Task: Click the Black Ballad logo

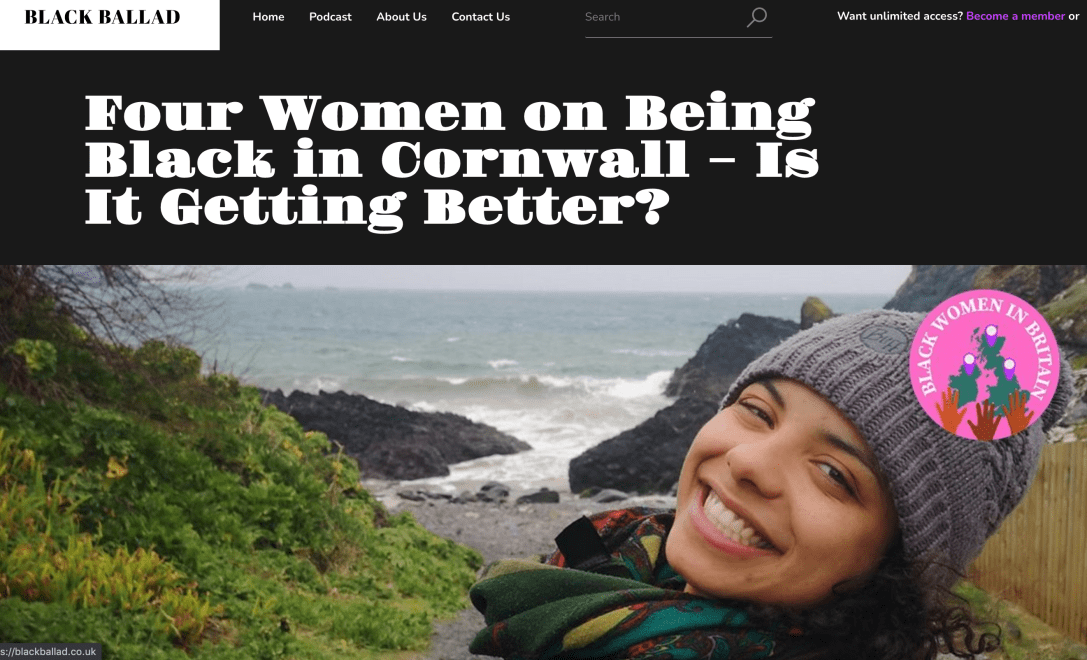Action: (x=103, y=17)
